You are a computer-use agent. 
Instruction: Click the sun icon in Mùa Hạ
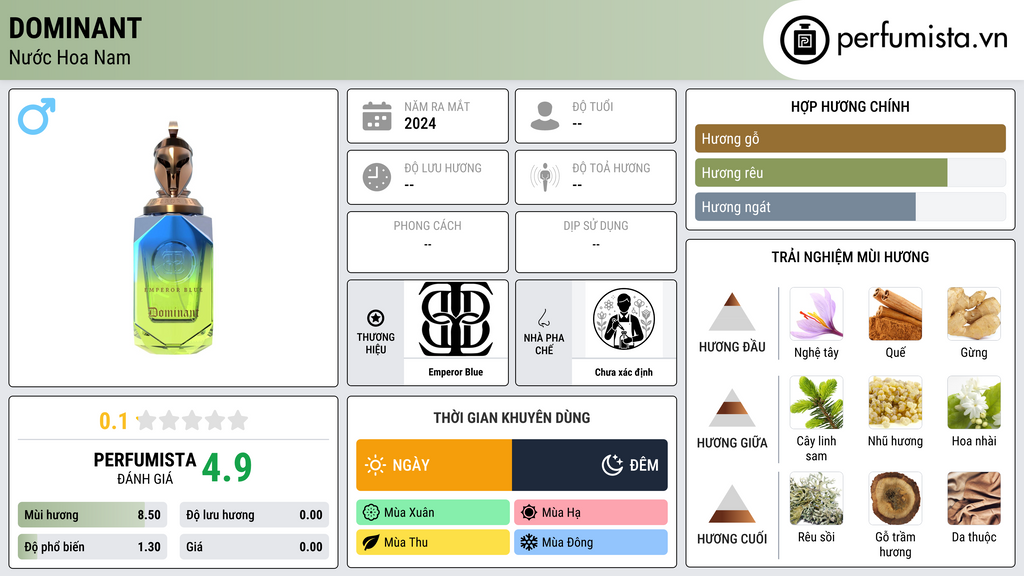[x=529, y=513]
